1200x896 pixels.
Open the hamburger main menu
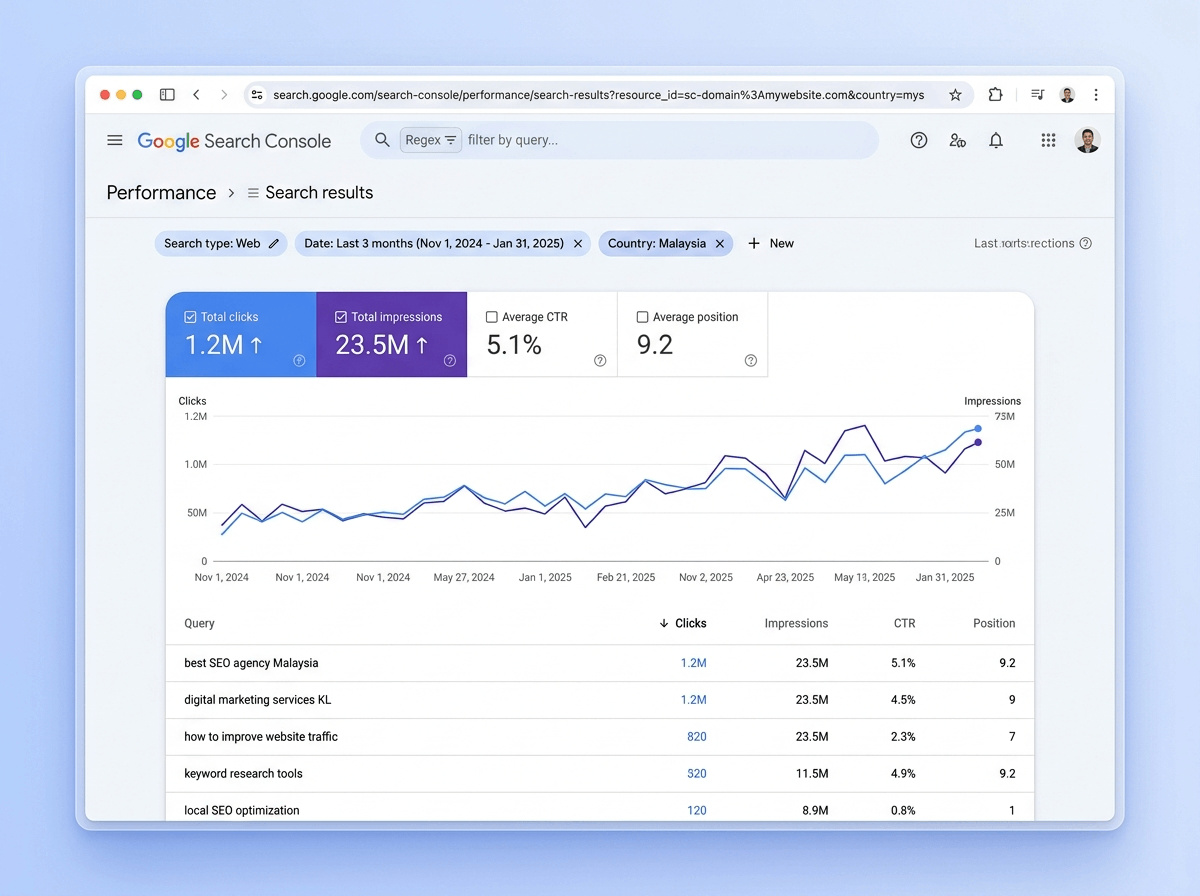(115, 140)
